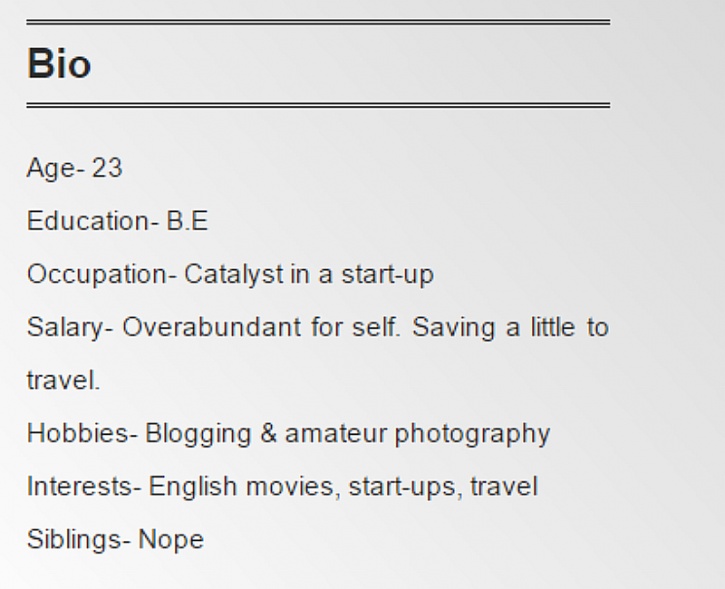Screen dimensions: 725x589
Task: Click the double line above Bio heading
Action: click(318, 22)
